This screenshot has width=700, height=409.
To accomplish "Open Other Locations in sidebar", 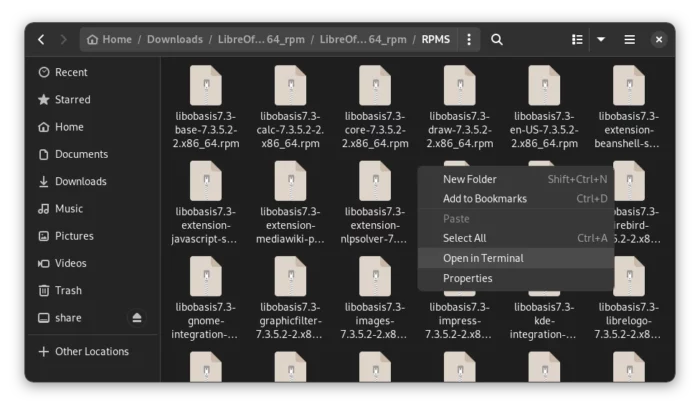I will 92,351.
